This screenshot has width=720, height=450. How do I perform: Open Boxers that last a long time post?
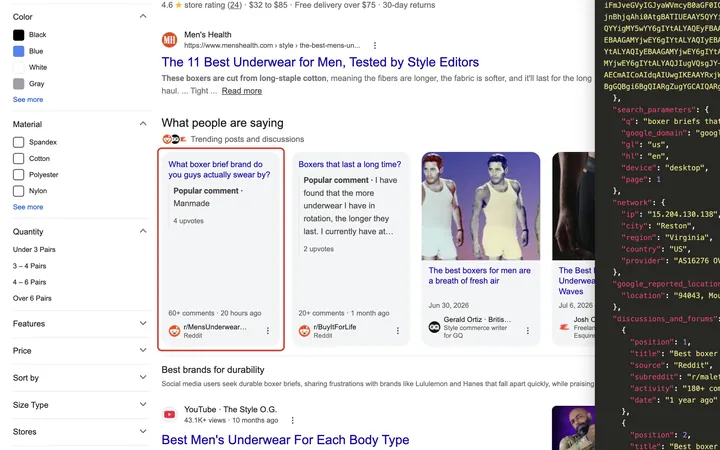click(349, 164)
